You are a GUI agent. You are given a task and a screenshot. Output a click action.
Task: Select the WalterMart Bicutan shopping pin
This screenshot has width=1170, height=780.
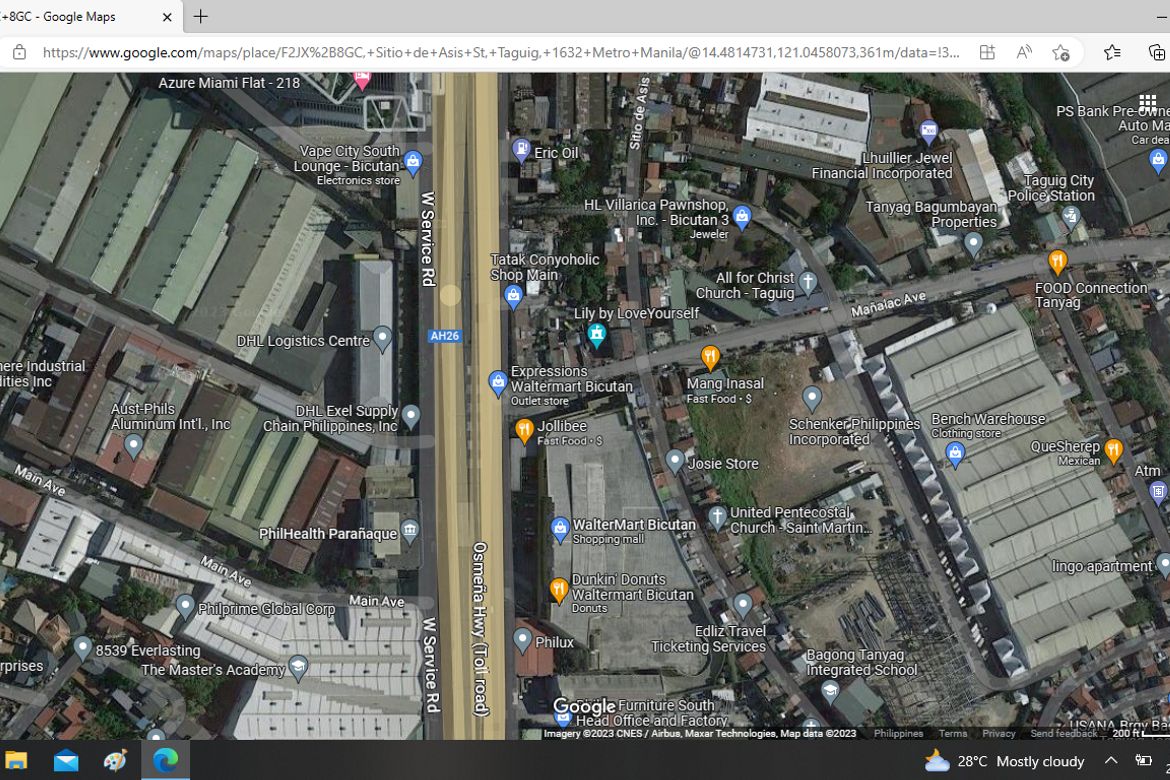click(560, 529)
